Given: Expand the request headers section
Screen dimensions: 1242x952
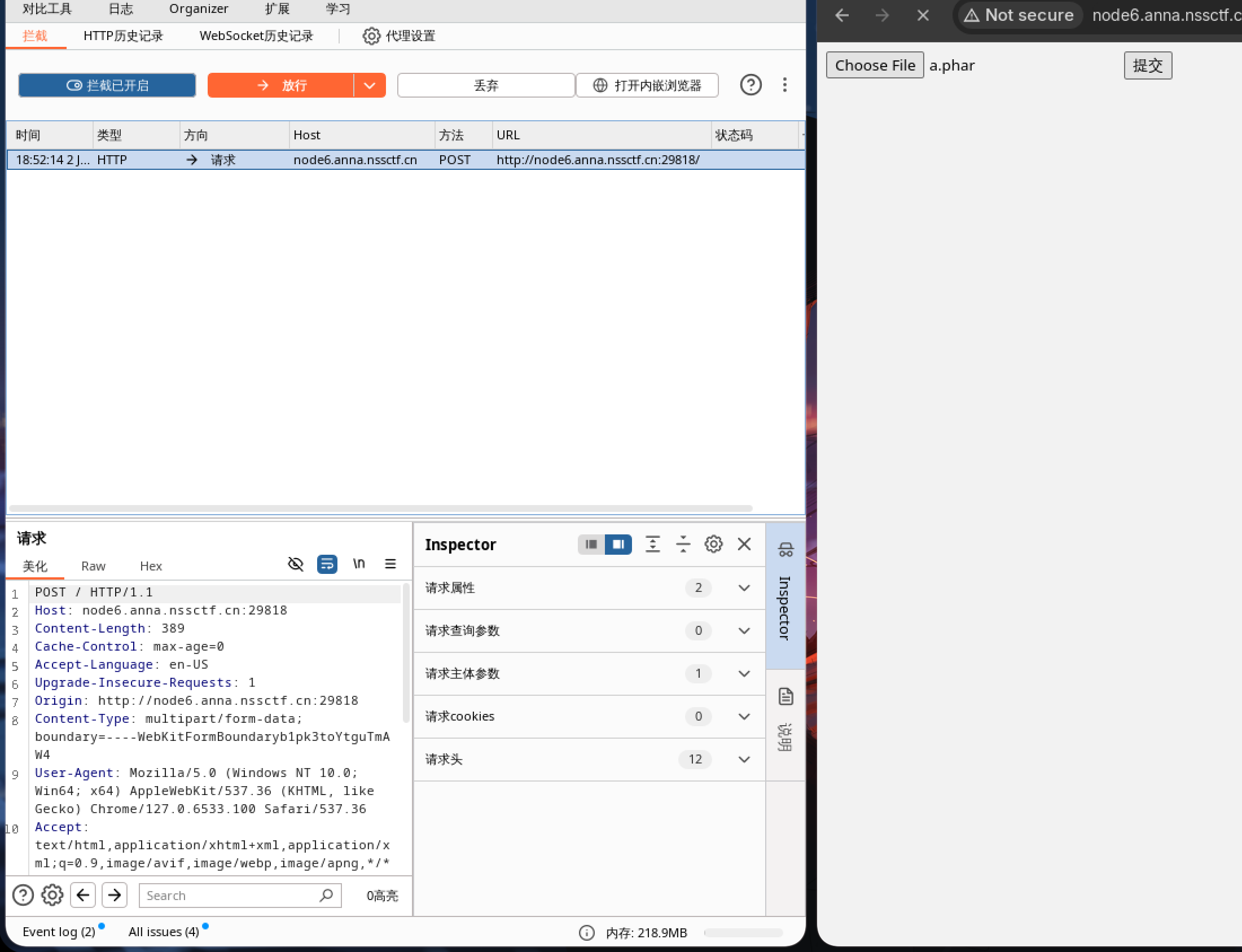Looking at the screenshot, I should 743,760.
